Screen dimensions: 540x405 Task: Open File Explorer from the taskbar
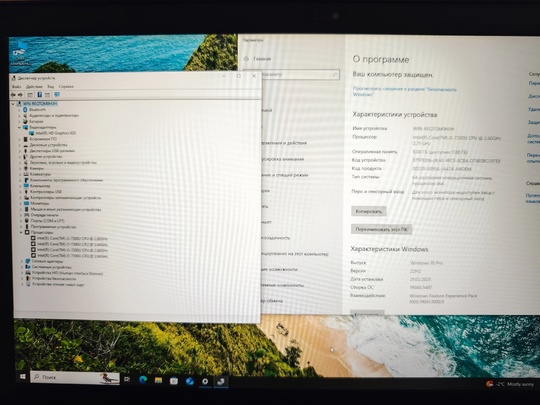point(158,380)
